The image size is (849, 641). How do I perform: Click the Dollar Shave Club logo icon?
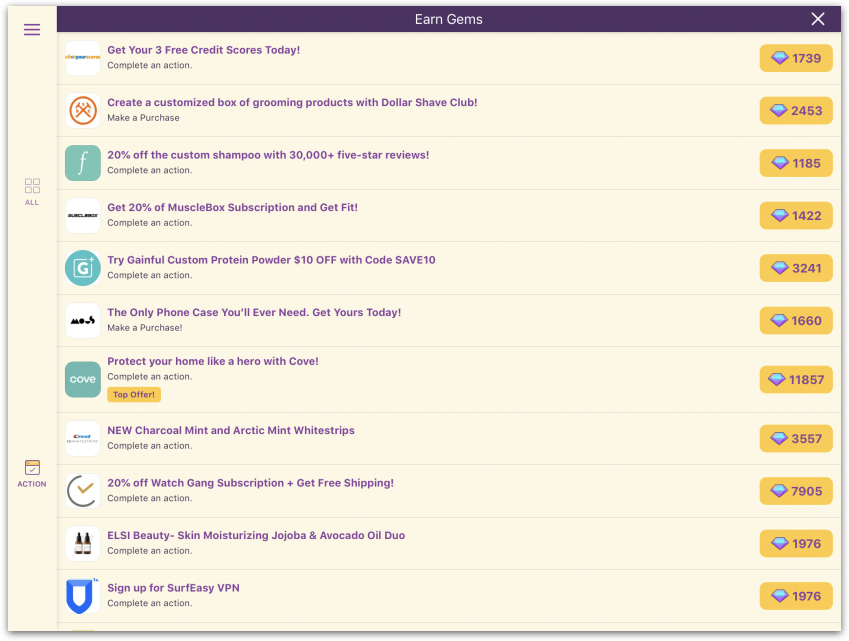click(83, 110)
